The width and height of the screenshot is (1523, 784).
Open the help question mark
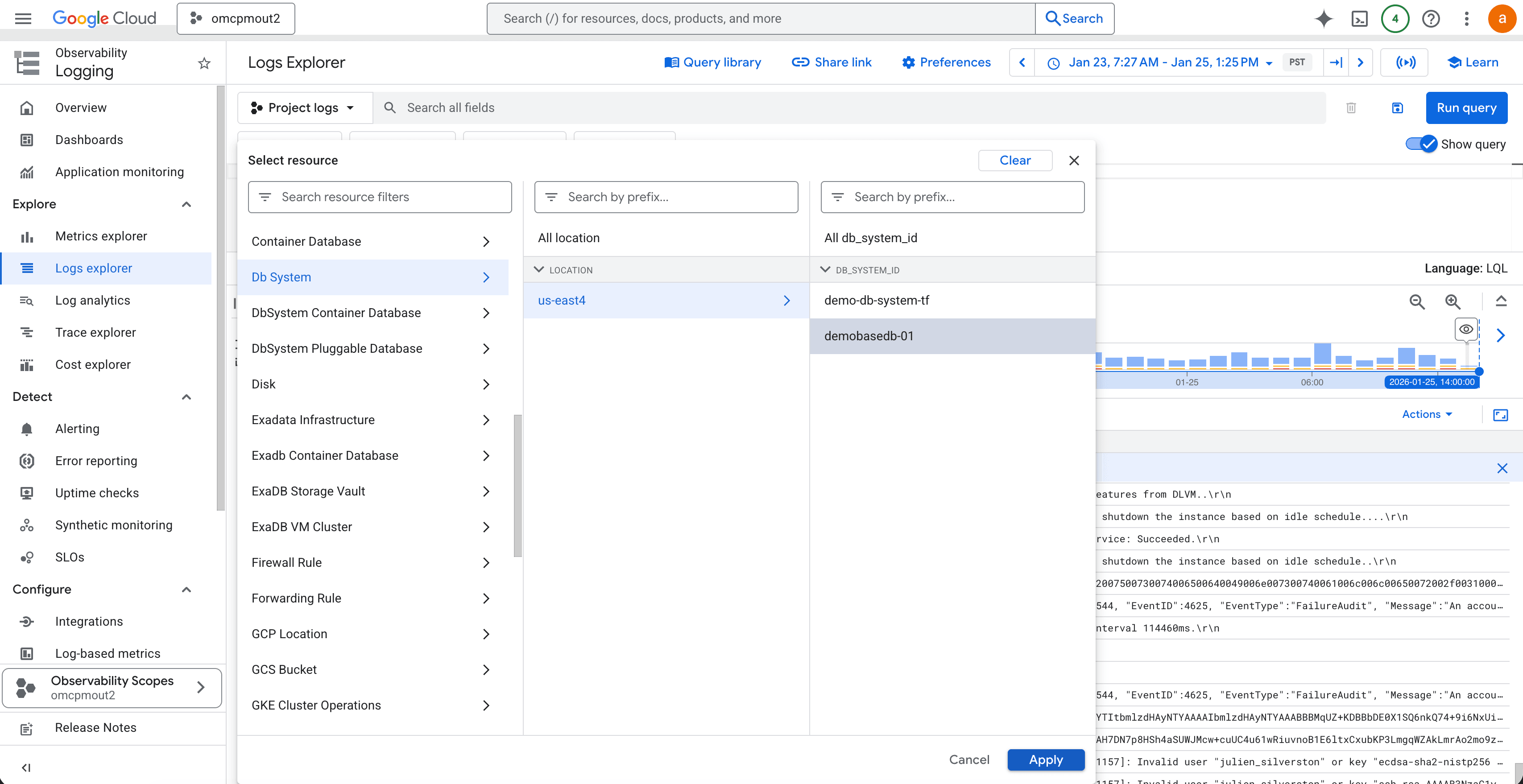click(1431, 18)
